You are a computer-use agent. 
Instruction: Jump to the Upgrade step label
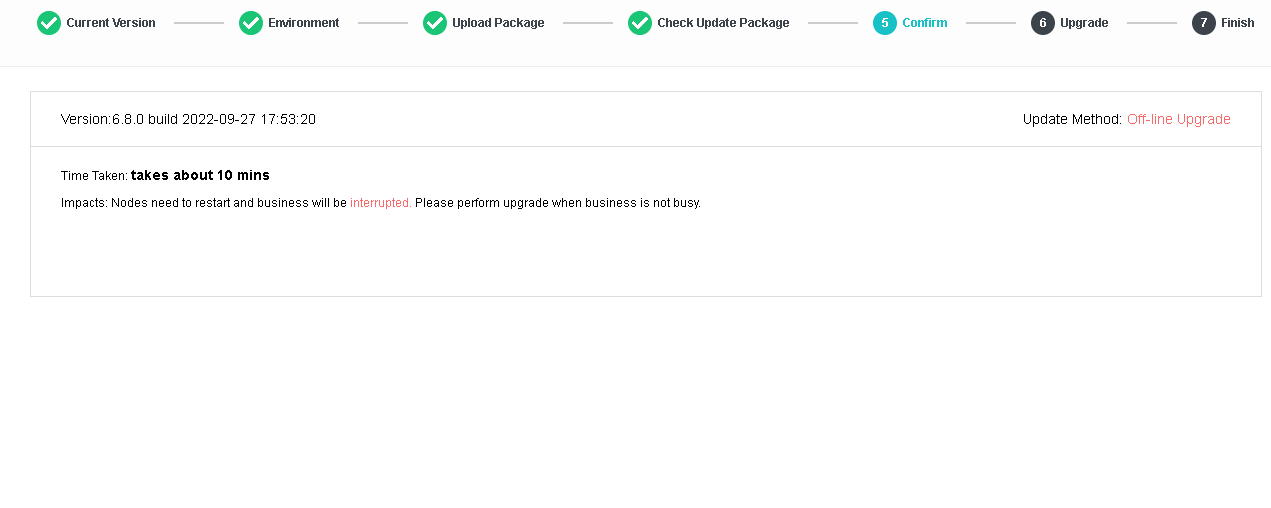pos(1084,23)
